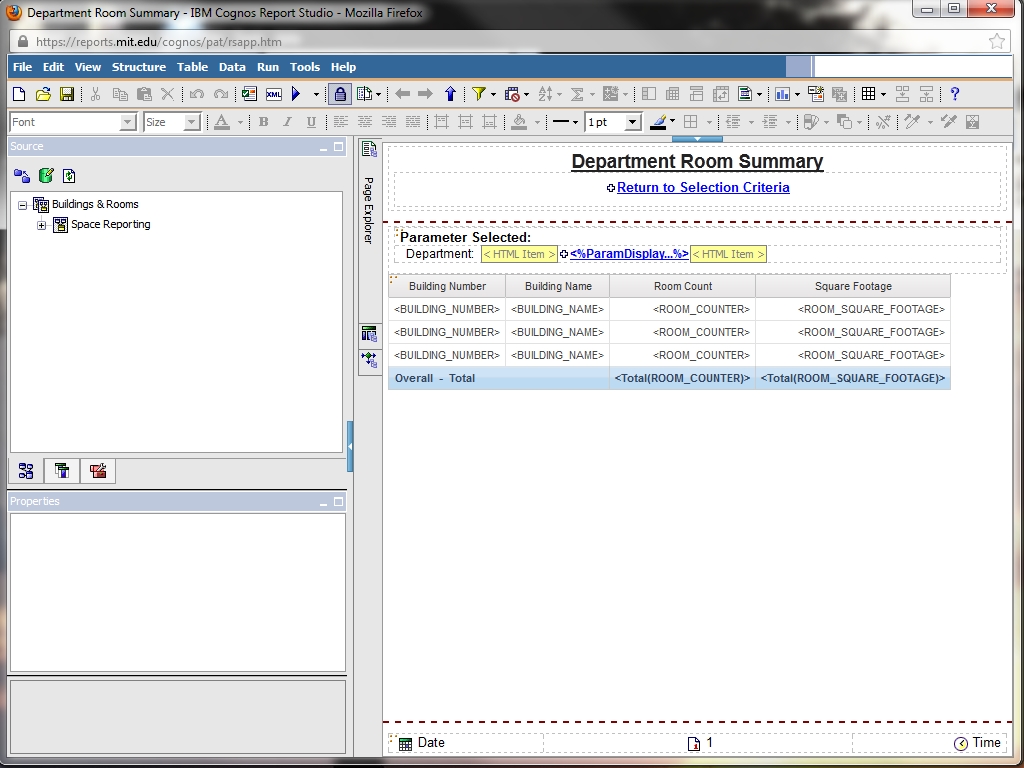Open the Filters funnel tool
The image size is (1024, 768).
point(479,94)
